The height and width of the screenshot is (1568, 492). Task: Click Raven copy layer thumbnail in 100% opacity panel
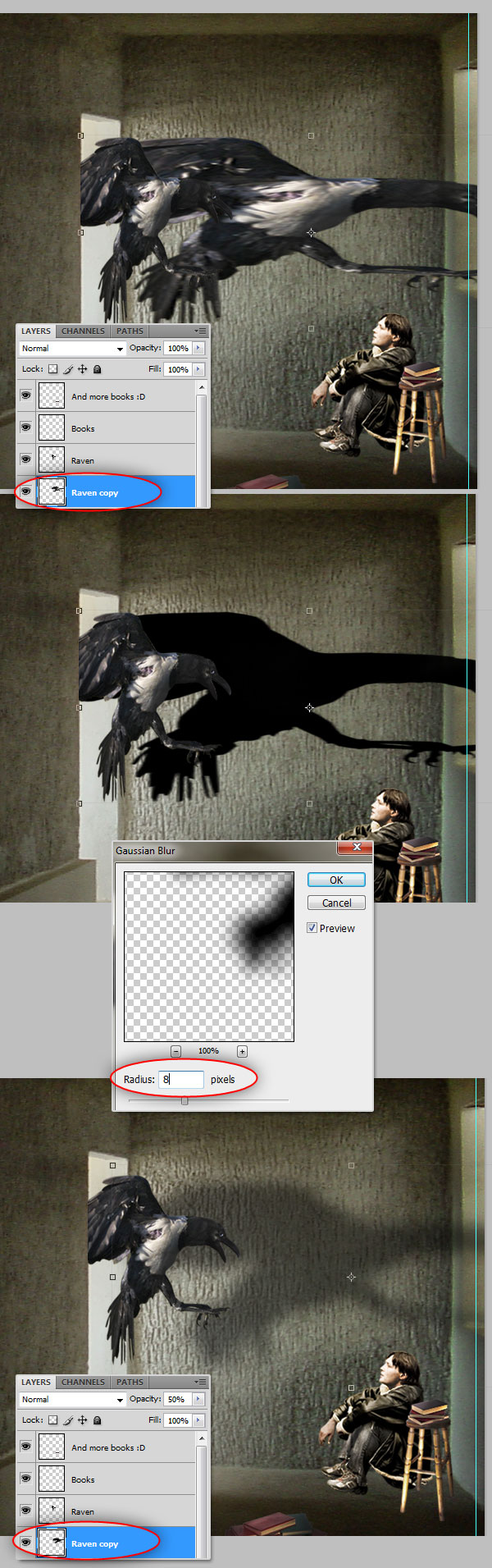pos(52,492)
